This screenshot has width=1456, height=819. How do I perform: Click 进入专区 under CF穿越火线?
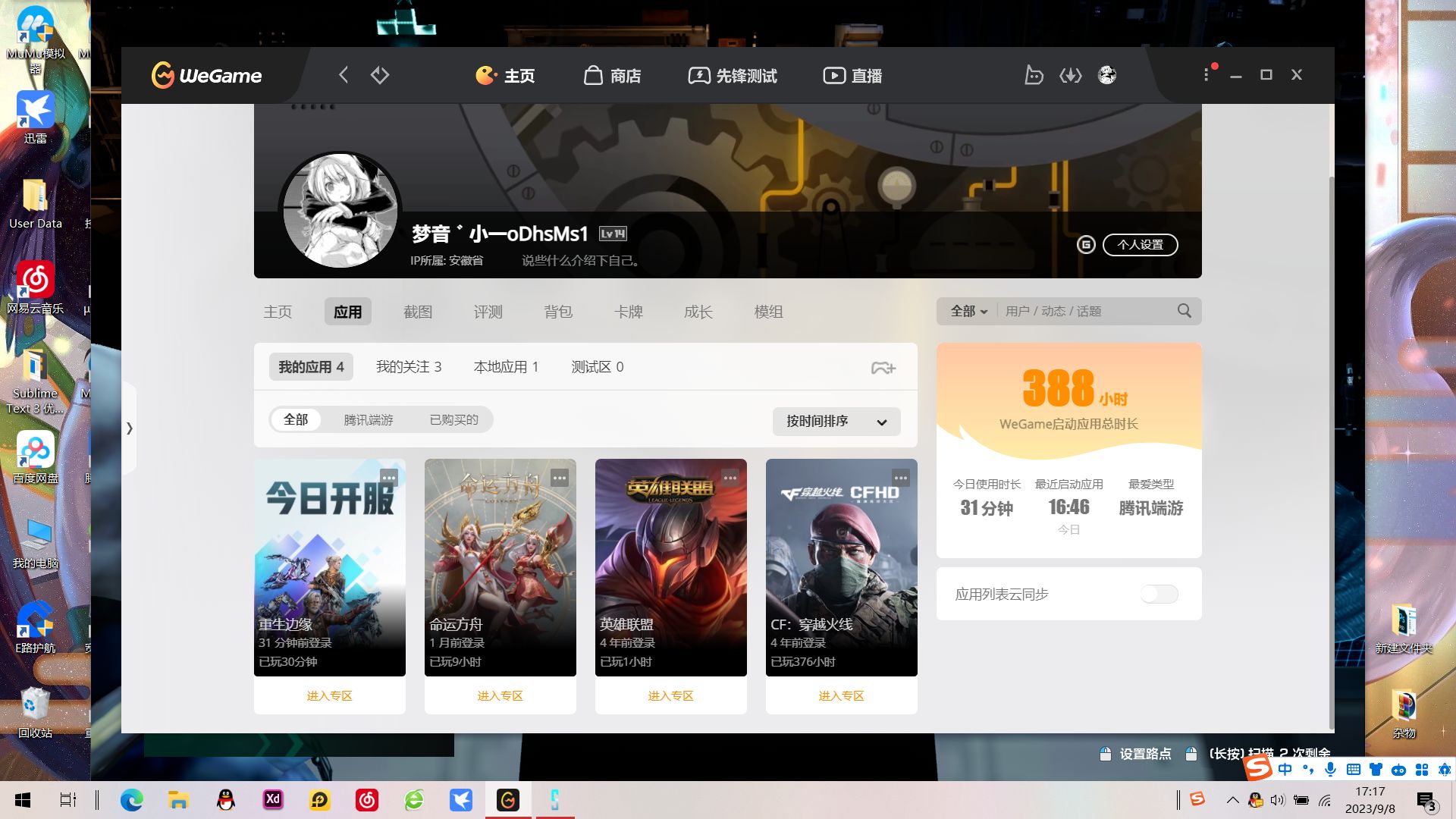pyautogui.click(x=842, y=695)
